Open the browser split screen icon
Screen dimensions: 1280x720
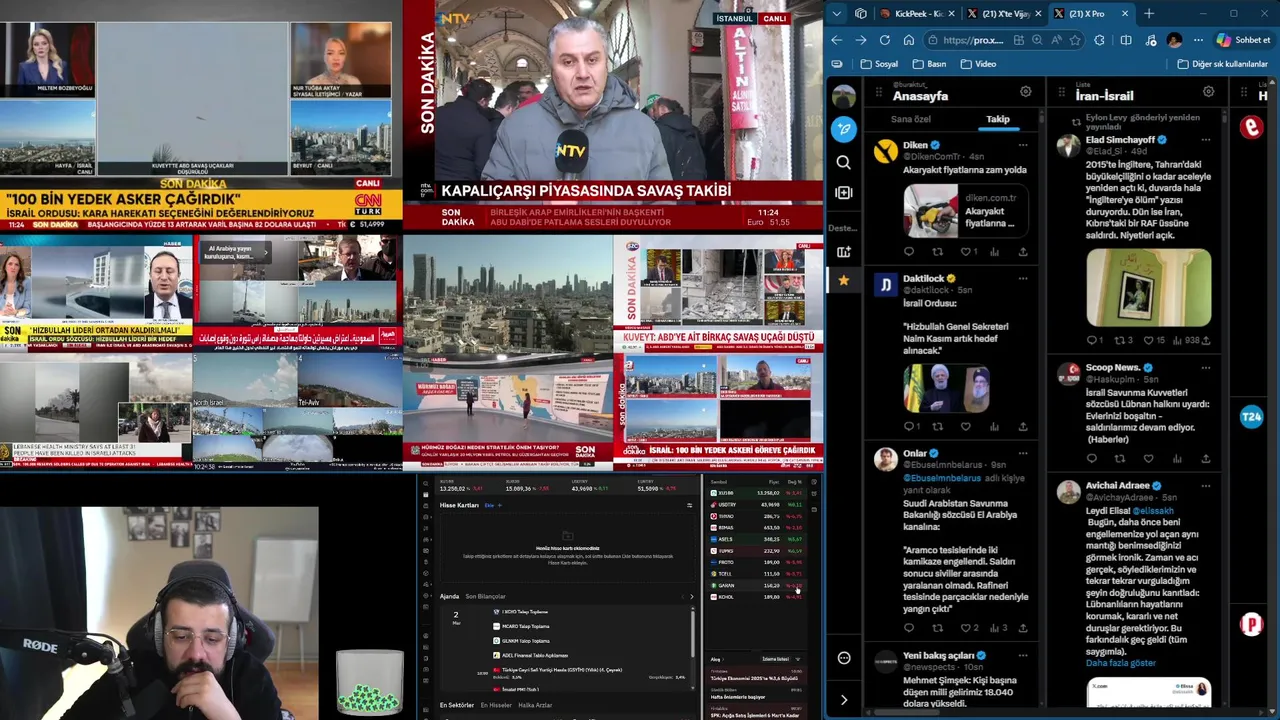[x=1125, y=40]
